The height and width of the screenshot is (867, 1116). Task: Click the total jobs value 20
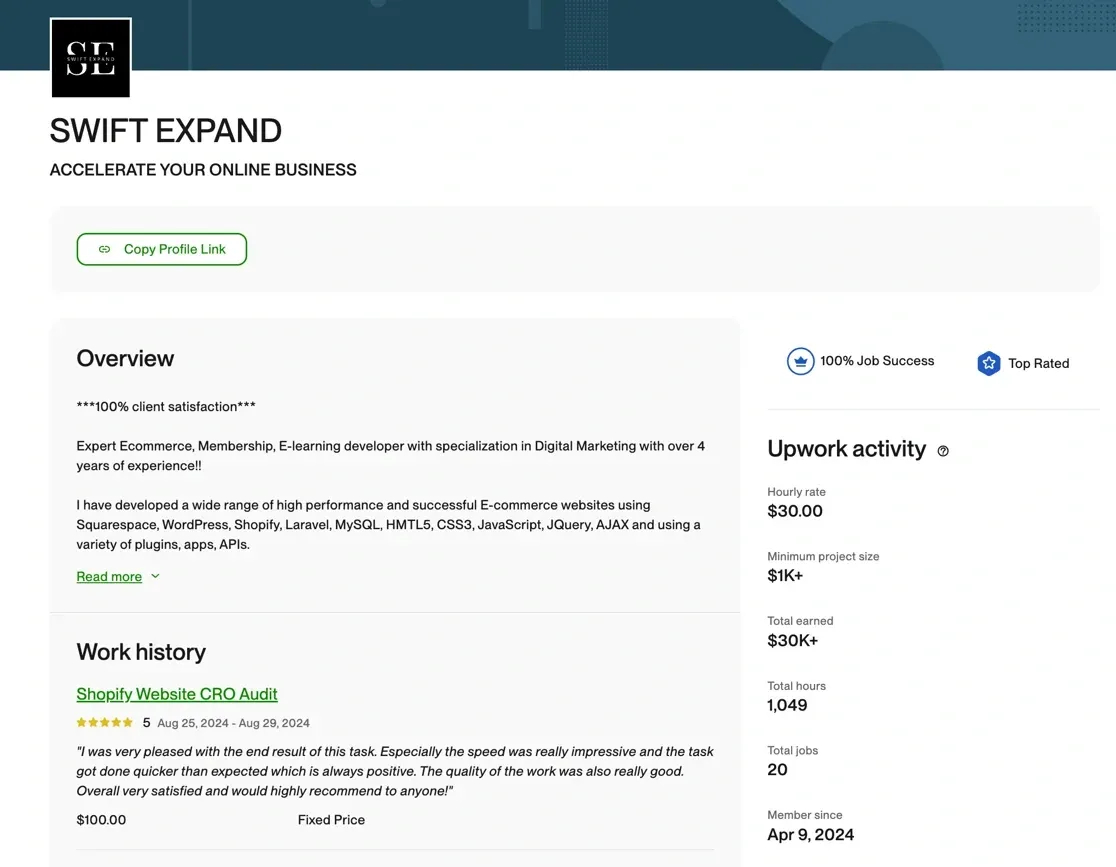[x=777, y=769]
